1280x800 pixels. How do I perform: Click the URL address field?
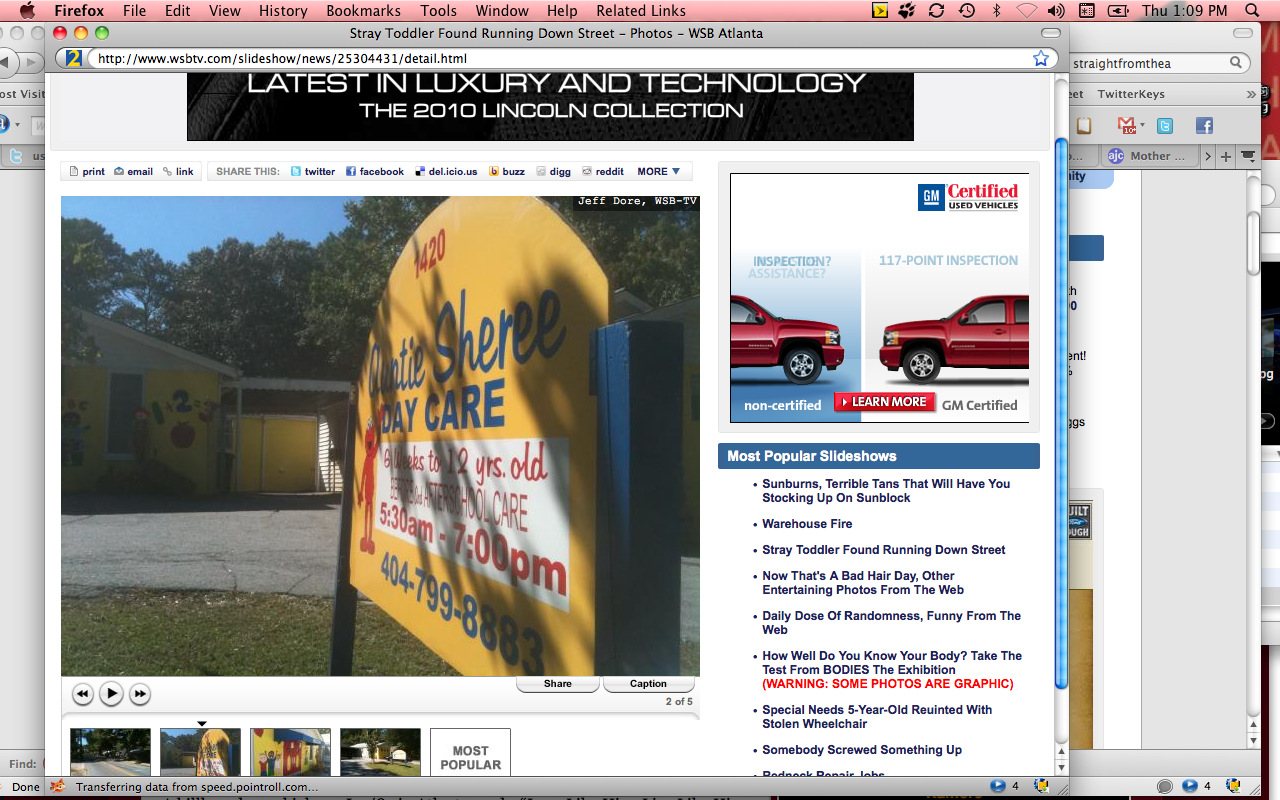[x=560, y=59]
